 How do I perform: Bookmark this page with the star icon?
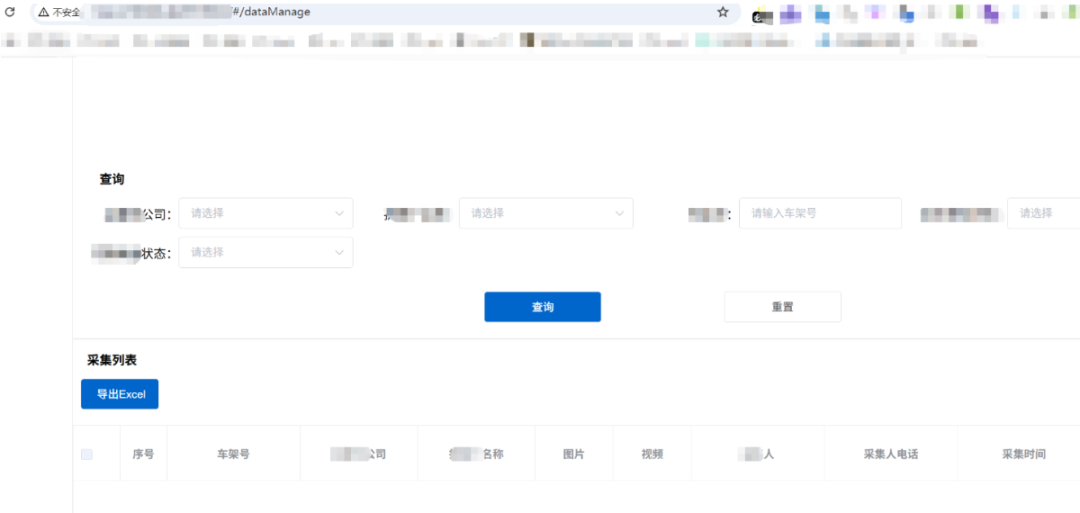point(723,12)
